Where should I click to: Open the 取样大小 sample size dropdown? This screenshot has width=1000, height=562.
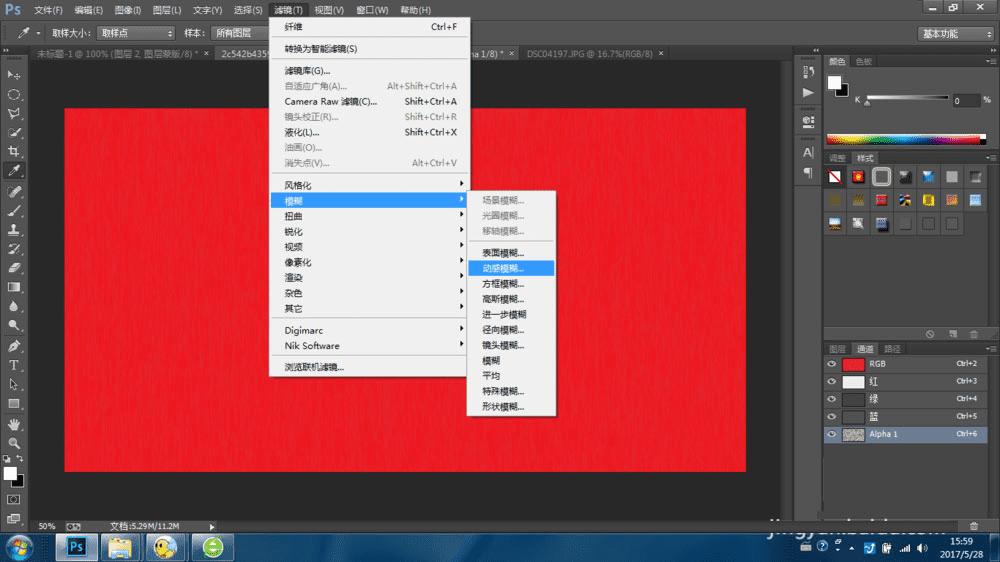(136, 33)
